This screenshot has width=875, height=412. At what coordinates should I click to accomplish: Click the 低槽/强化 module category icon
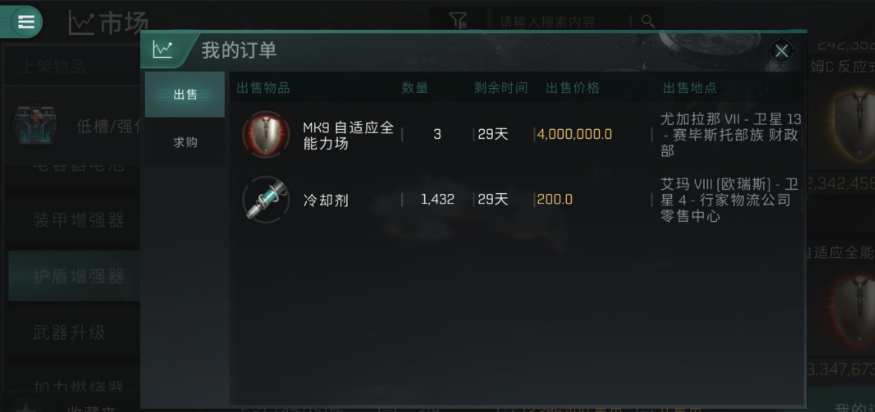(x=35, y=126)
